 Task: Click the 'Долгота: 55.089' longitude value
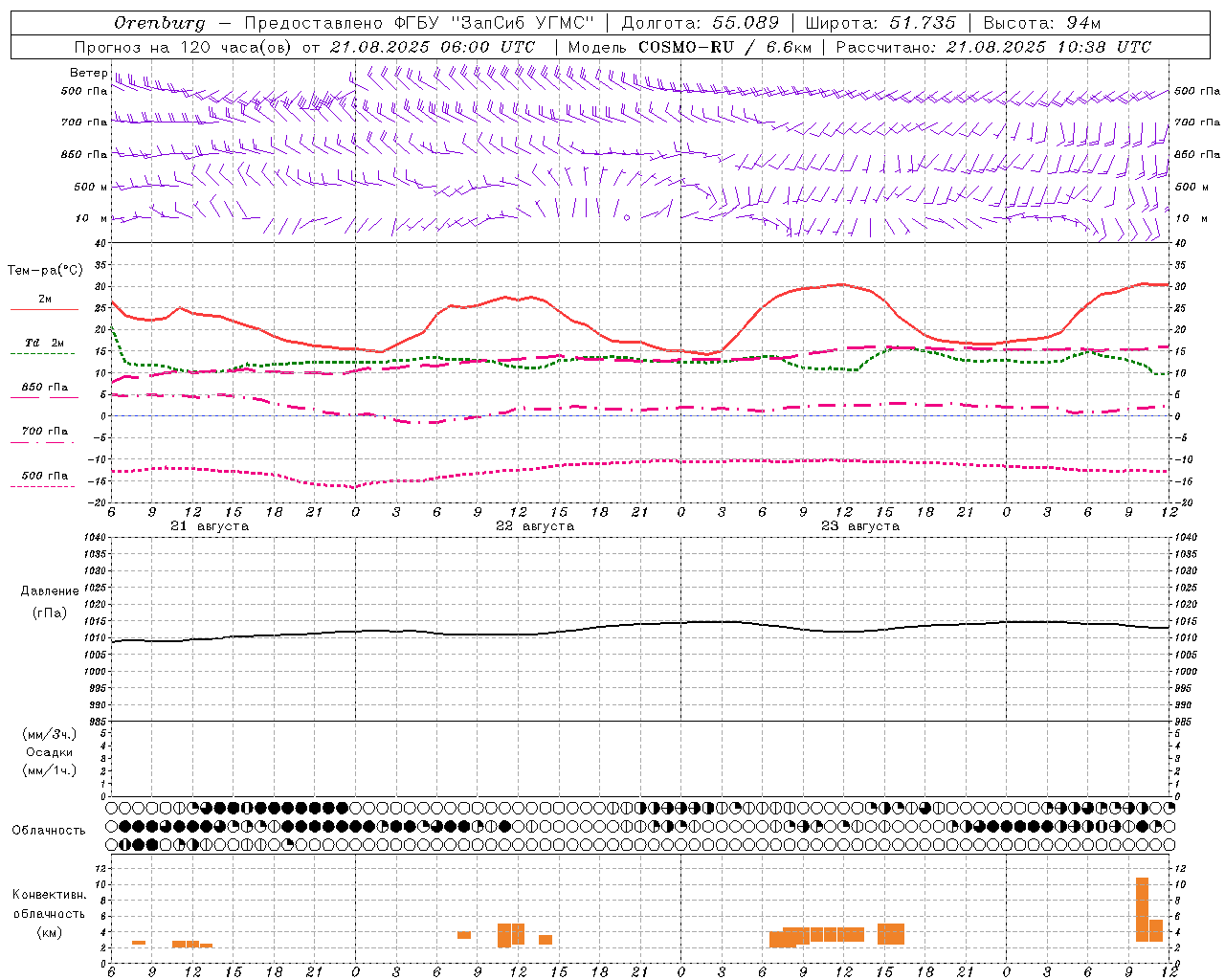[701, 23]
